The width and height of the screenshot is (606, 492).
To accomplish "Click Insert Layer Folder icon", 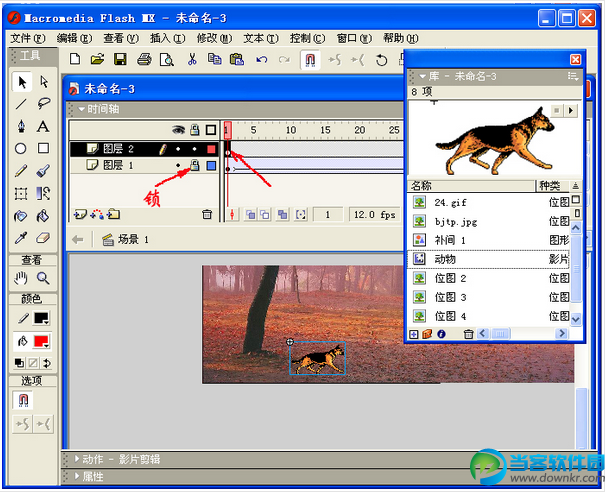I will click(x=114, y=214).
